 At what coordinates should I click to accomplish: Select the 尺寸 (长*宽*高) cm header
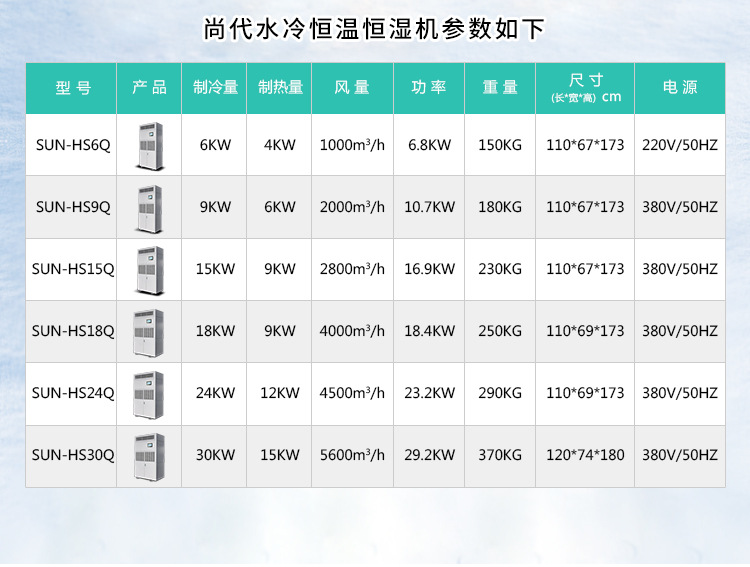tap(585, 88)
